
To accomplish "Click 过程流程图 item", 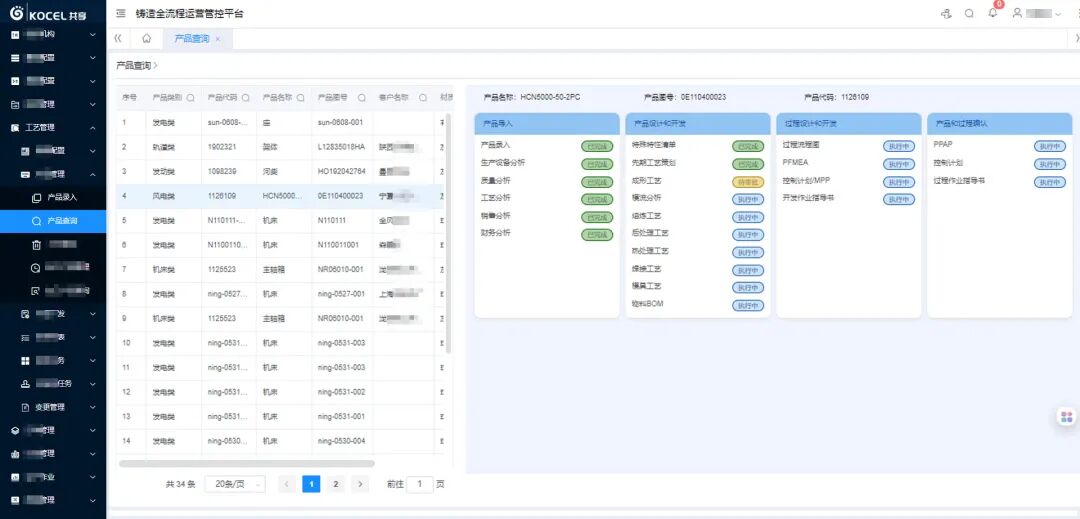I will (801, 145).
